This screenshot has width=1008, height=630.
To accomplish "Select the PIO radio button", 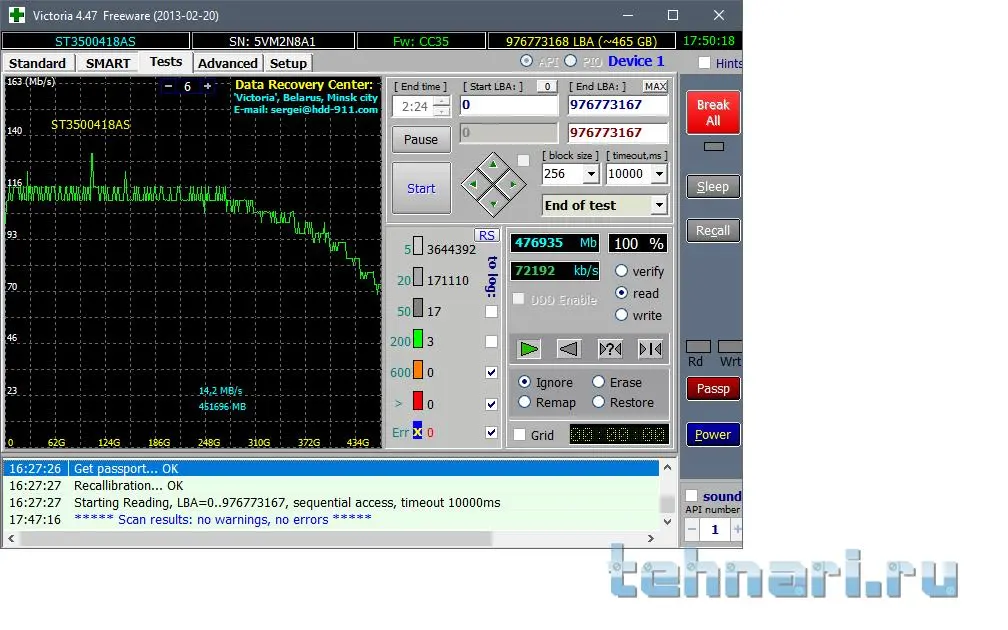I will [570, 60].
